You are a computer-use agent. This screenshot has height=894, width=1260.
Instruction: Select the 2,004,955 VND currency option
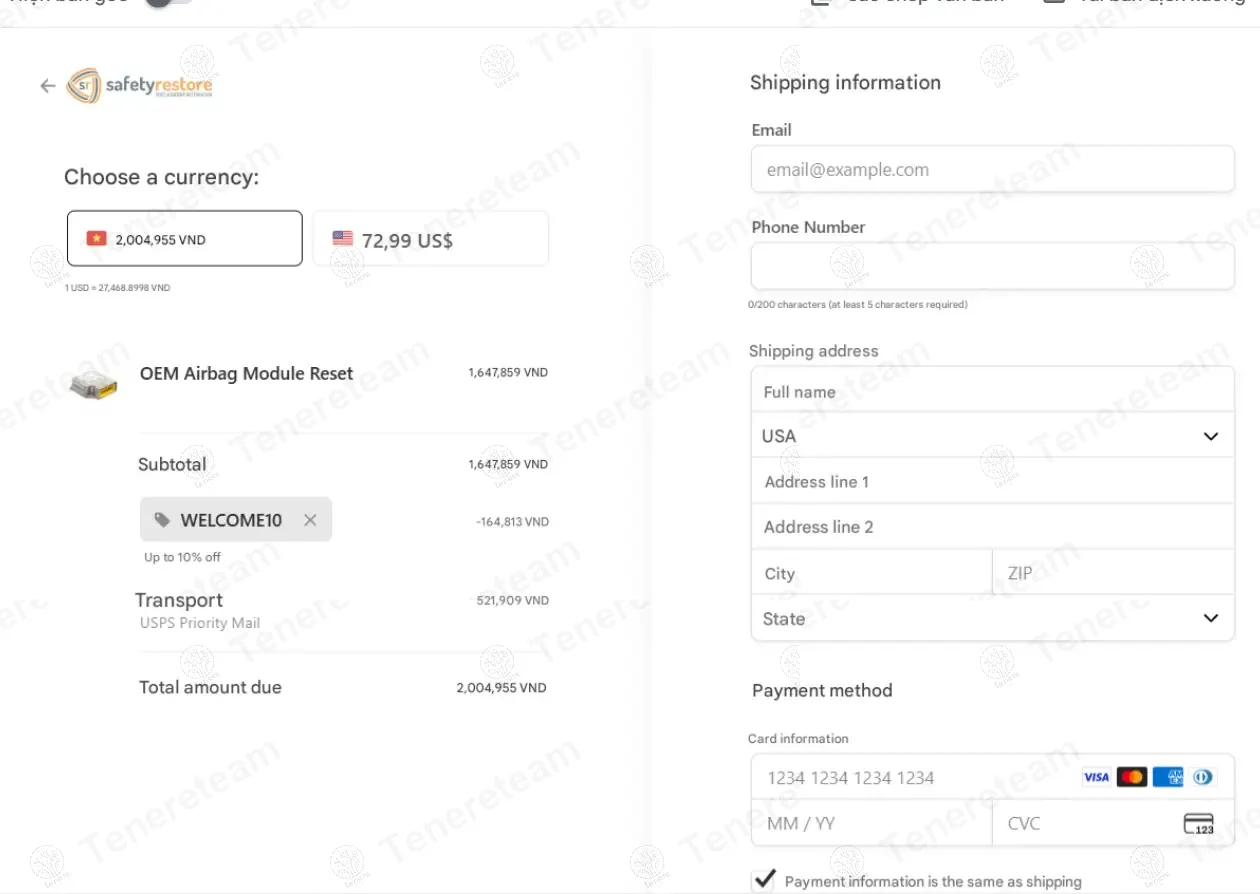tap(185, 239)
